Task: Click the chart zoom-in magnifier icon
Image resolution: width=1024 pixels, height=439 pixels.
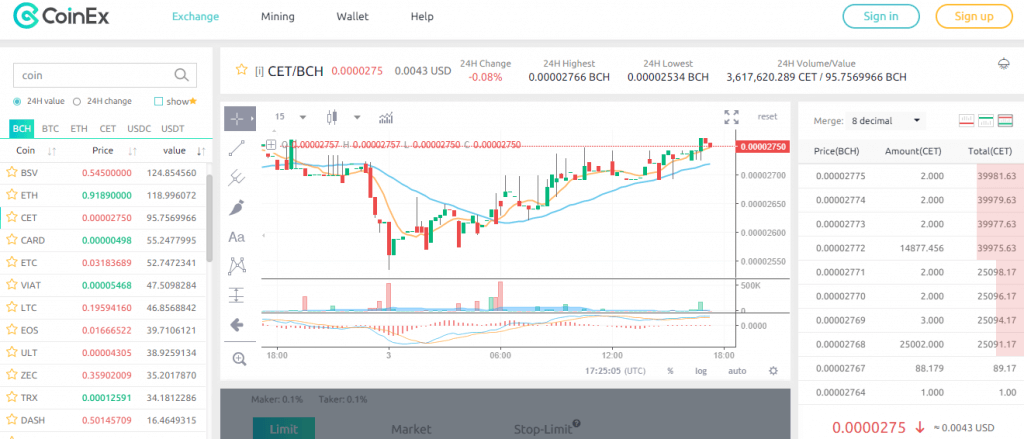Action: click(x=238, y=358)
